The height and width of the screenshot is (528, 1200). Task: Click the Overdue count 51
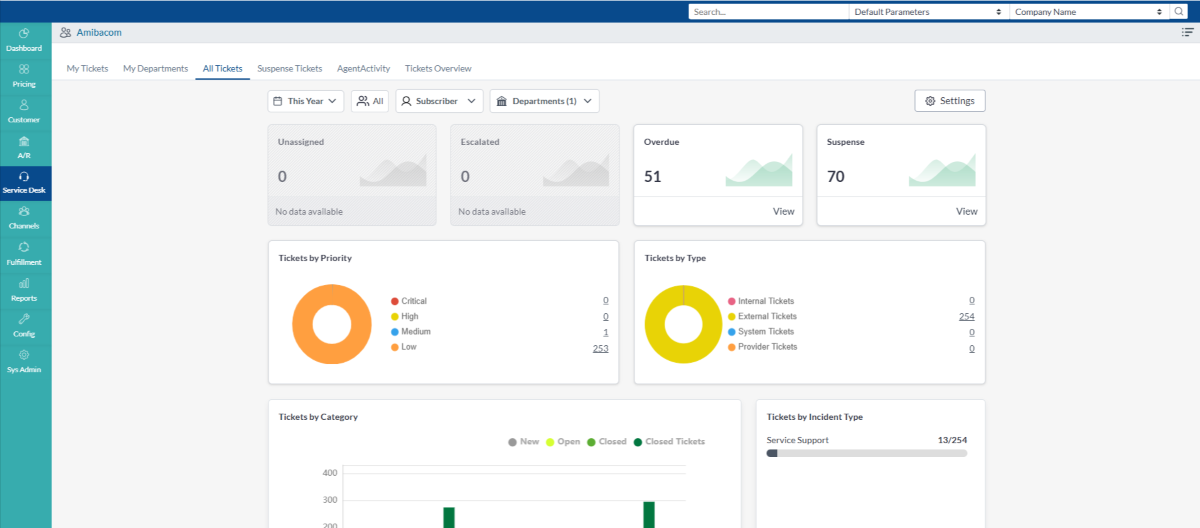coord(653,177)
